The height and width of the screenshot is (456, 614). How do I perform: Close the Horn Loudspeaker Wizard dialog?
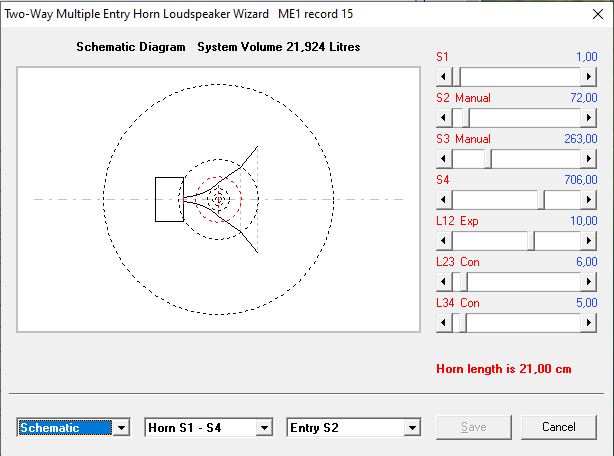[598, 14]
